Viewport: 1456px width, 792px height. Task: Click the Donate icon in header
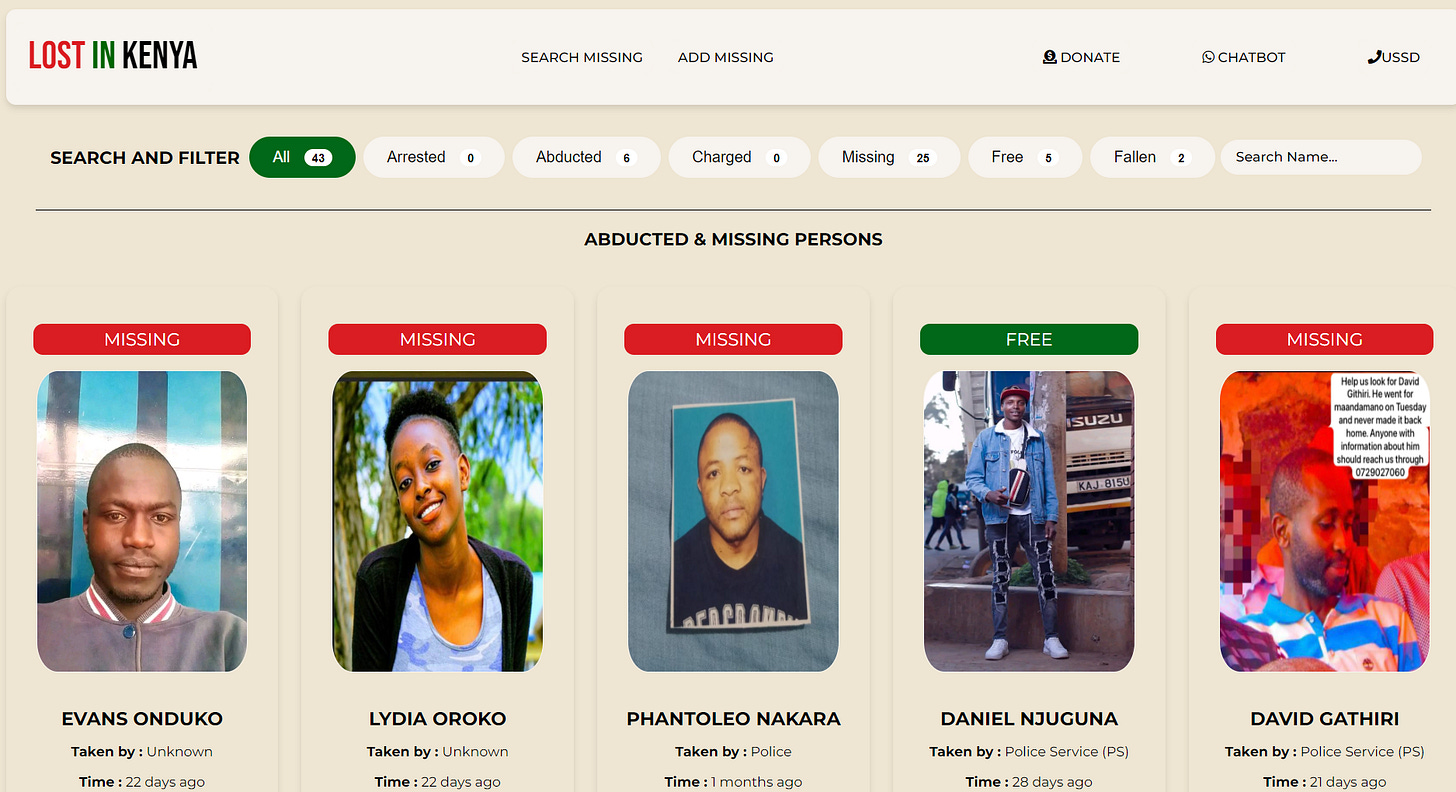coord(1049,57)
